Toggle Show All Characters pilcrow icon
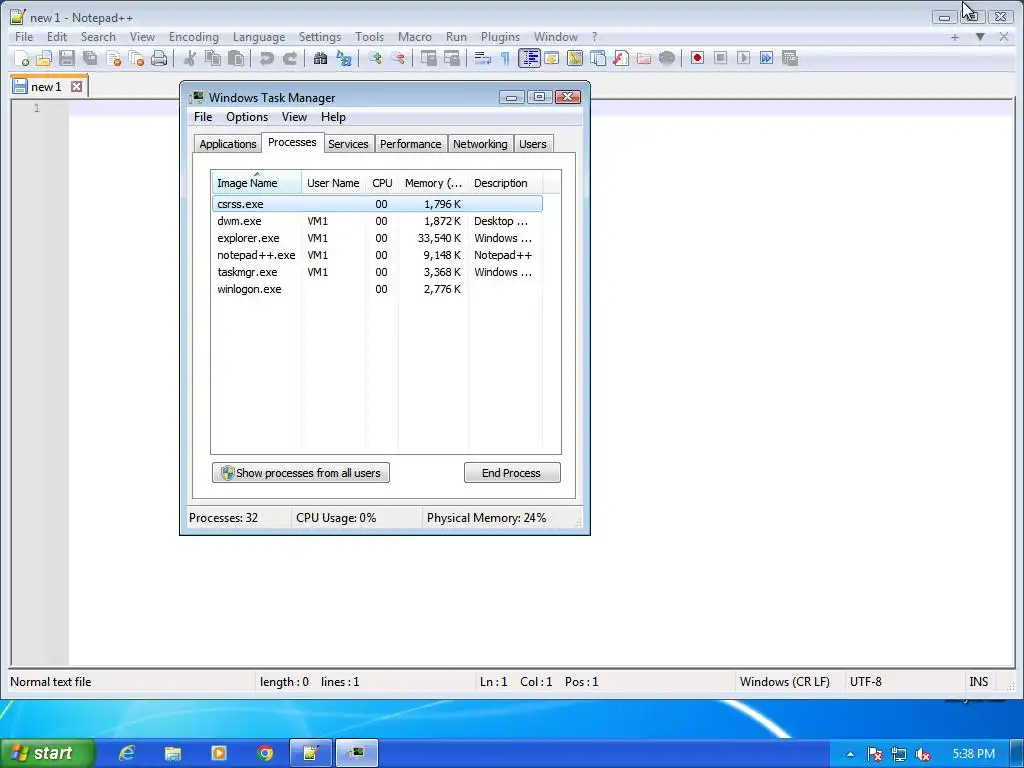This screenshot has width=1024, height=768. (505, 59)
